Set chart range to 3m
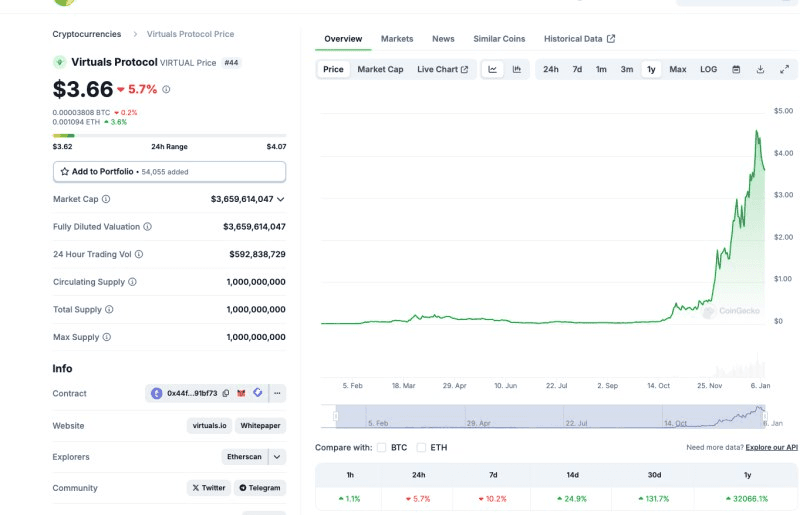The height and width of the screenshot is (515, 800). [627, 69]
